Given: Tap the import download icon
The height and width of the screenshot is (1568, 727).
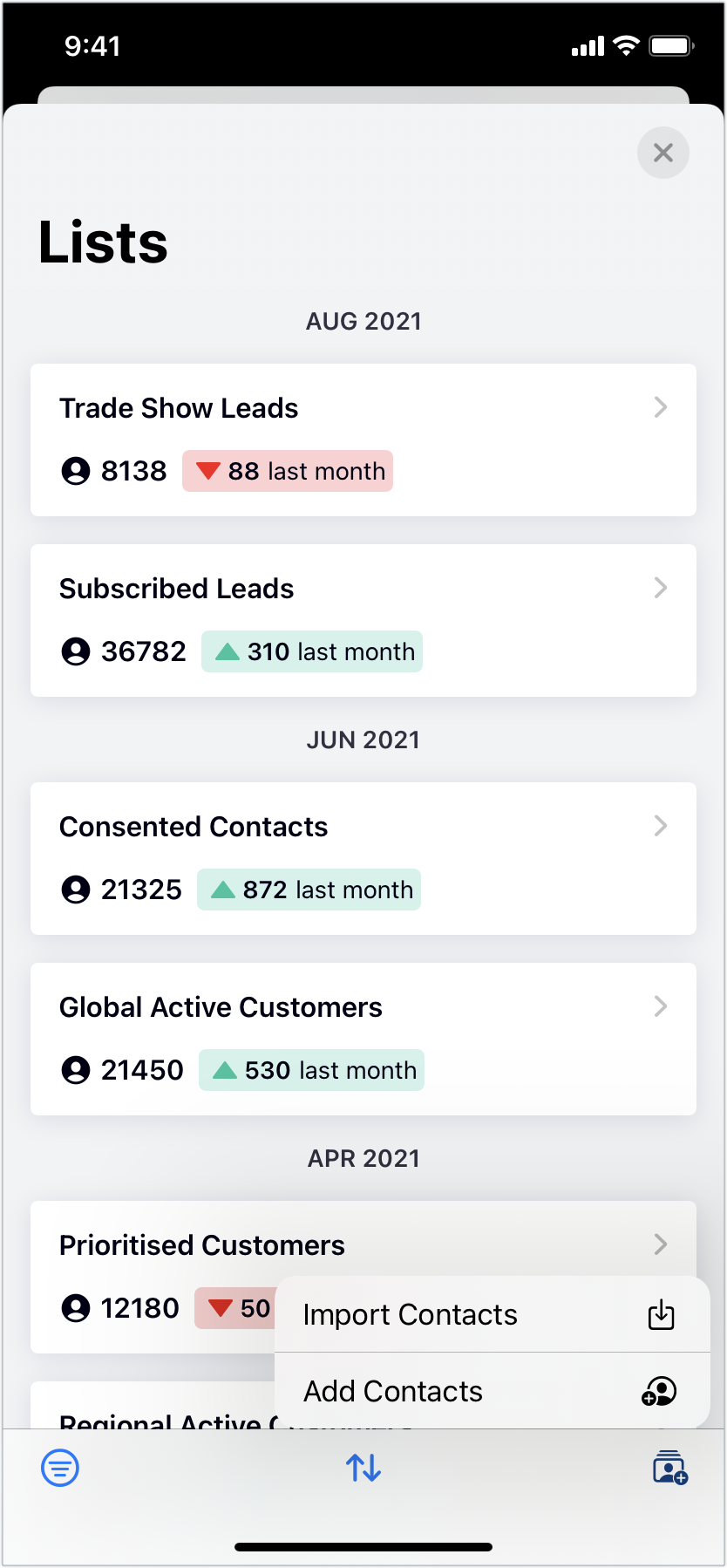Looking at the screenshot, I should (x=662, y=1314).
